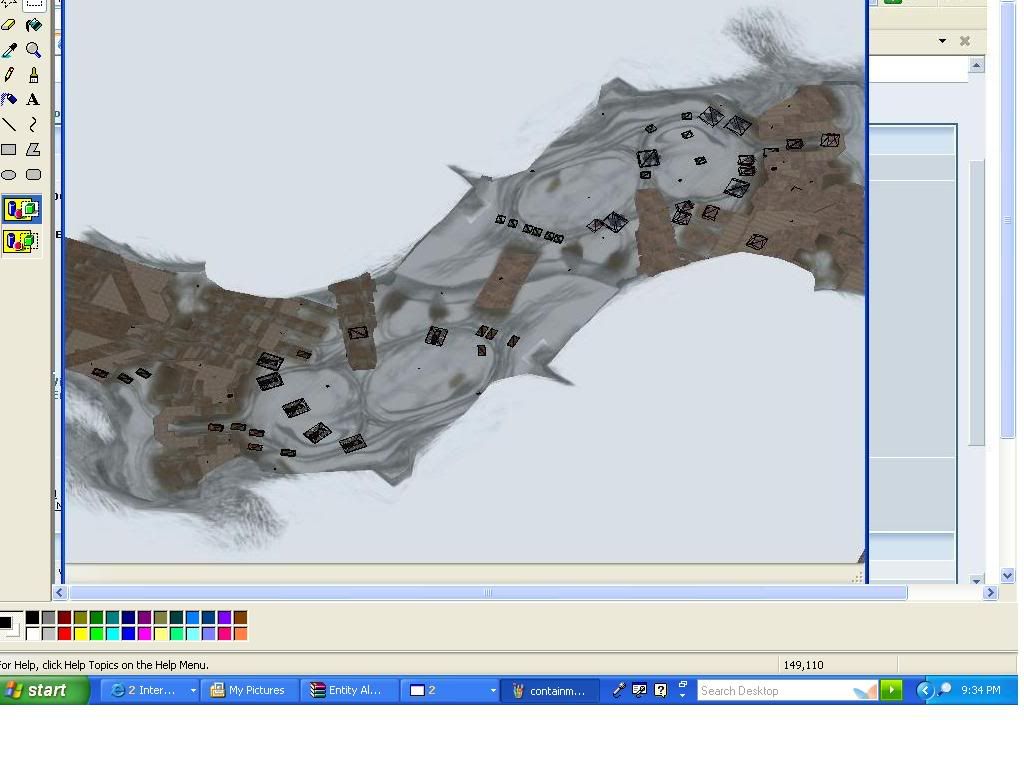Switch to the 'Entity Al...' taskbar window
Screen dimensions: 1024x768
coord(349,690)
